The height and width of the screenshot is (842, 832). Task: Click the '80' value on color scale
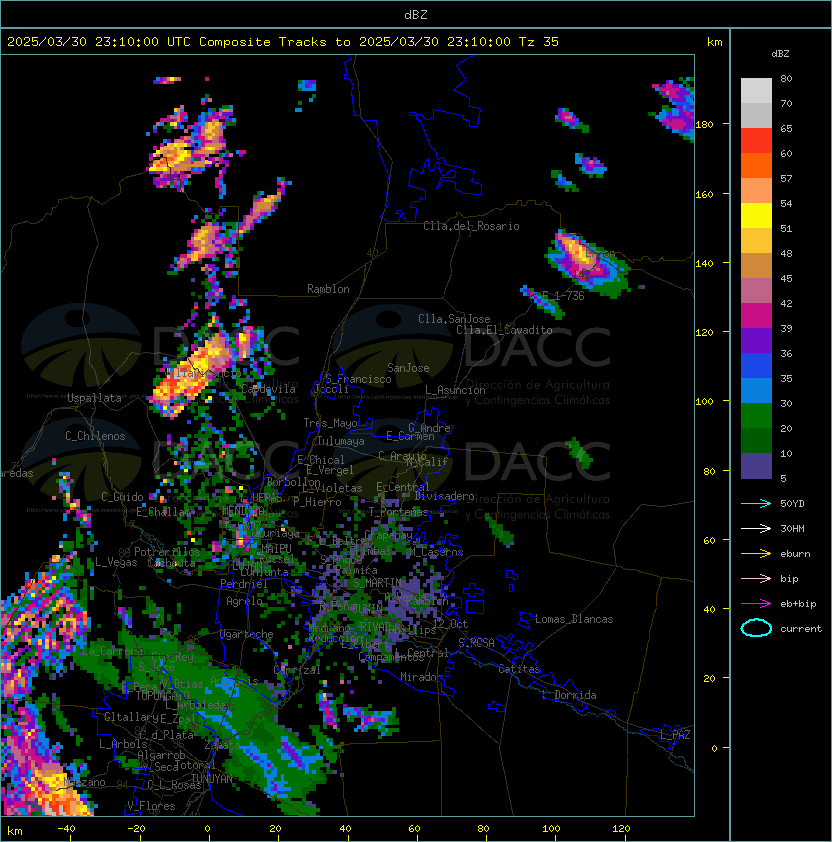pos(786,78)
